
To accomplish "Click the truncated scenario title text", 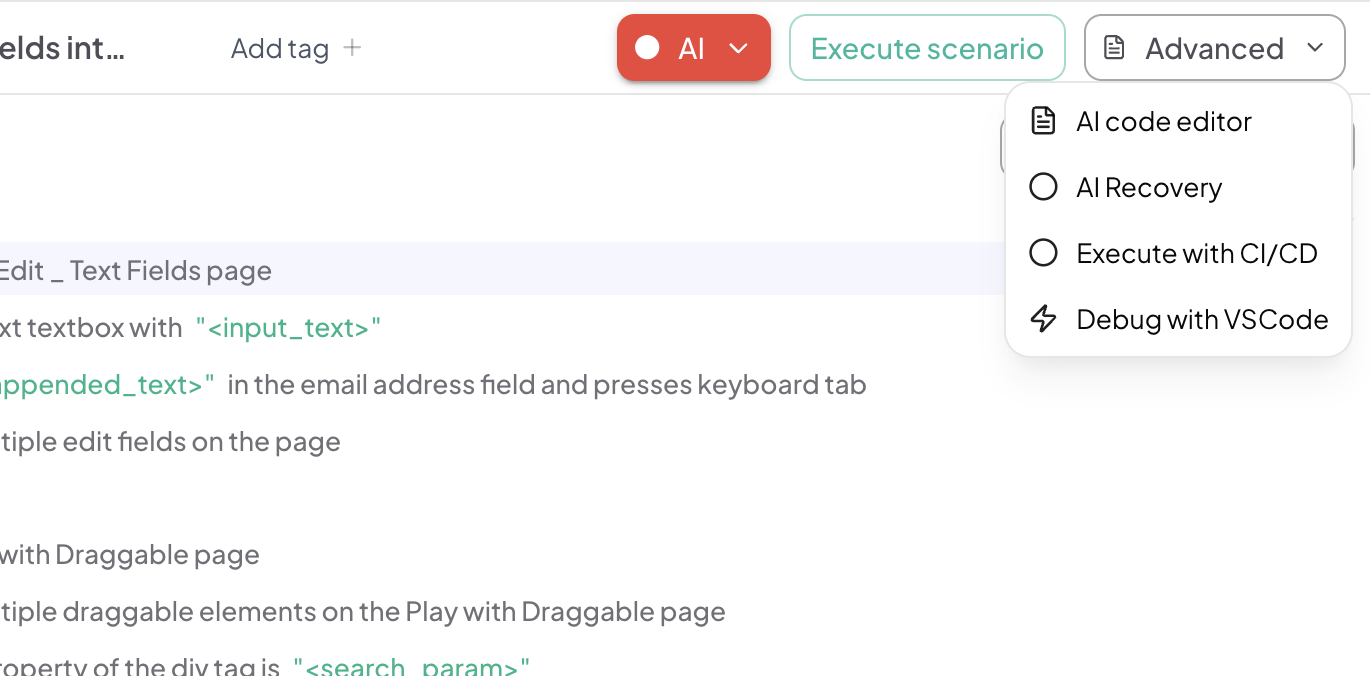I will 62,48.
